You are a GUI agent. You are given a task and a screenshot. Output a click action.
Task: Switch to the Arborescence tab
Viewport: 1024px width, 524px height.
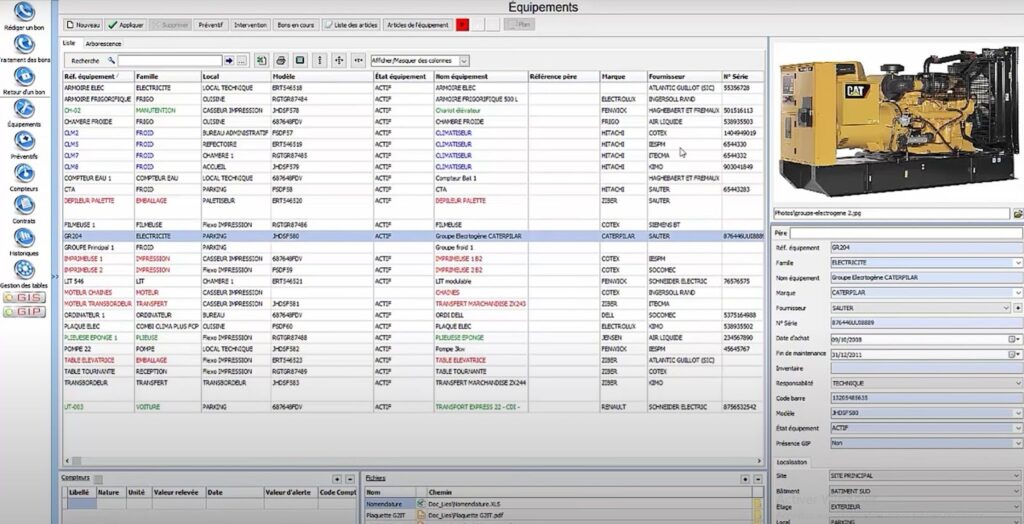tap(104, 44)
